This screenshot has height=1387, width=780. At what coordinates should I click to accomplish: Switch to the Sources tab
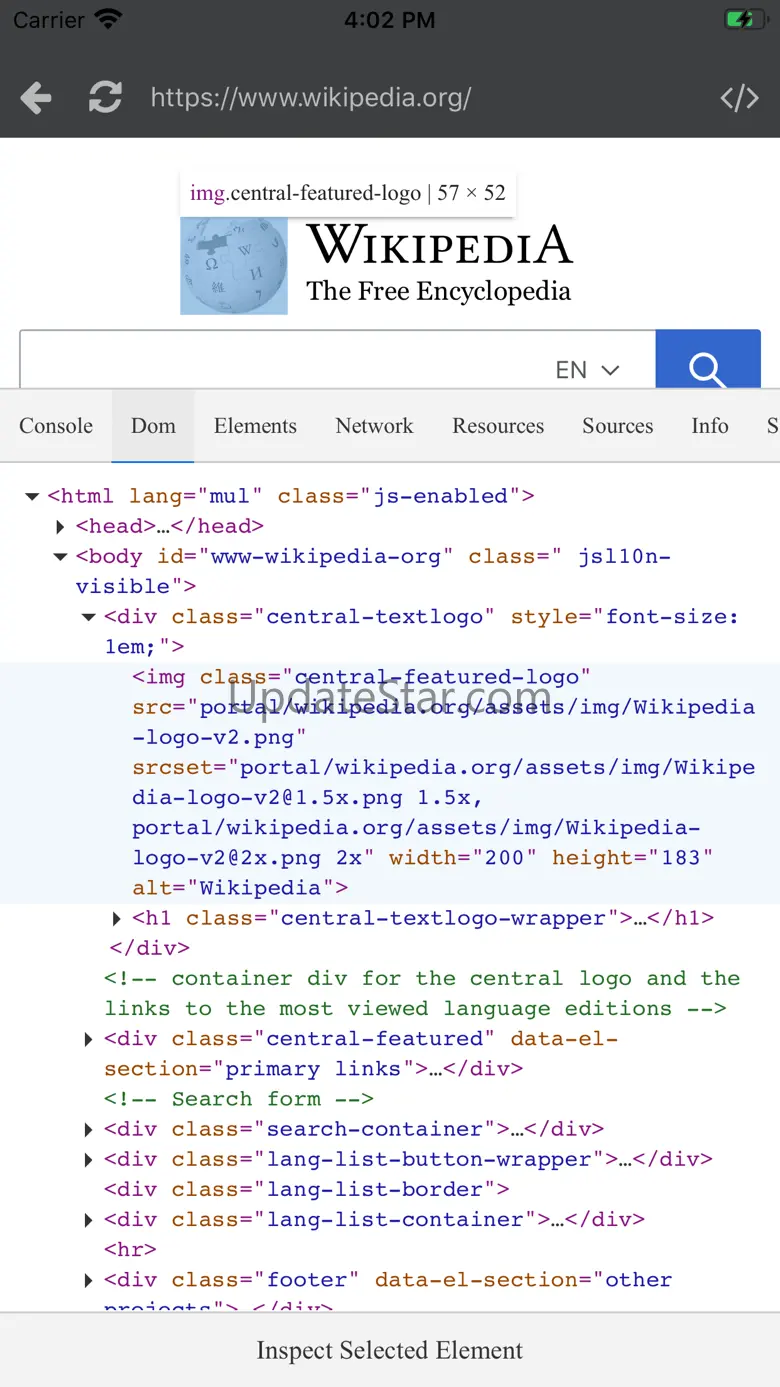point(618,426)
